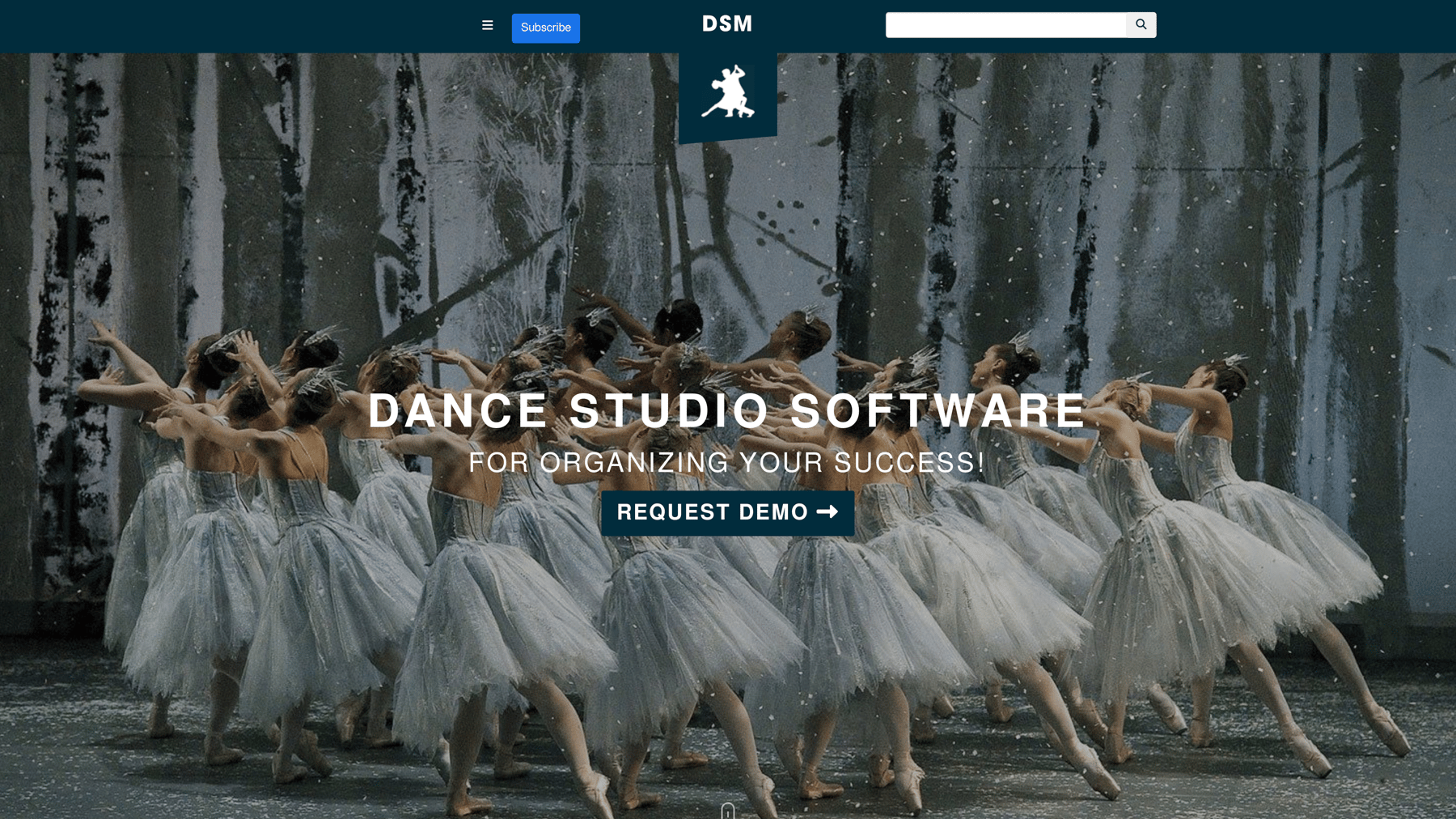Click the blue Subscribe button

546,28
